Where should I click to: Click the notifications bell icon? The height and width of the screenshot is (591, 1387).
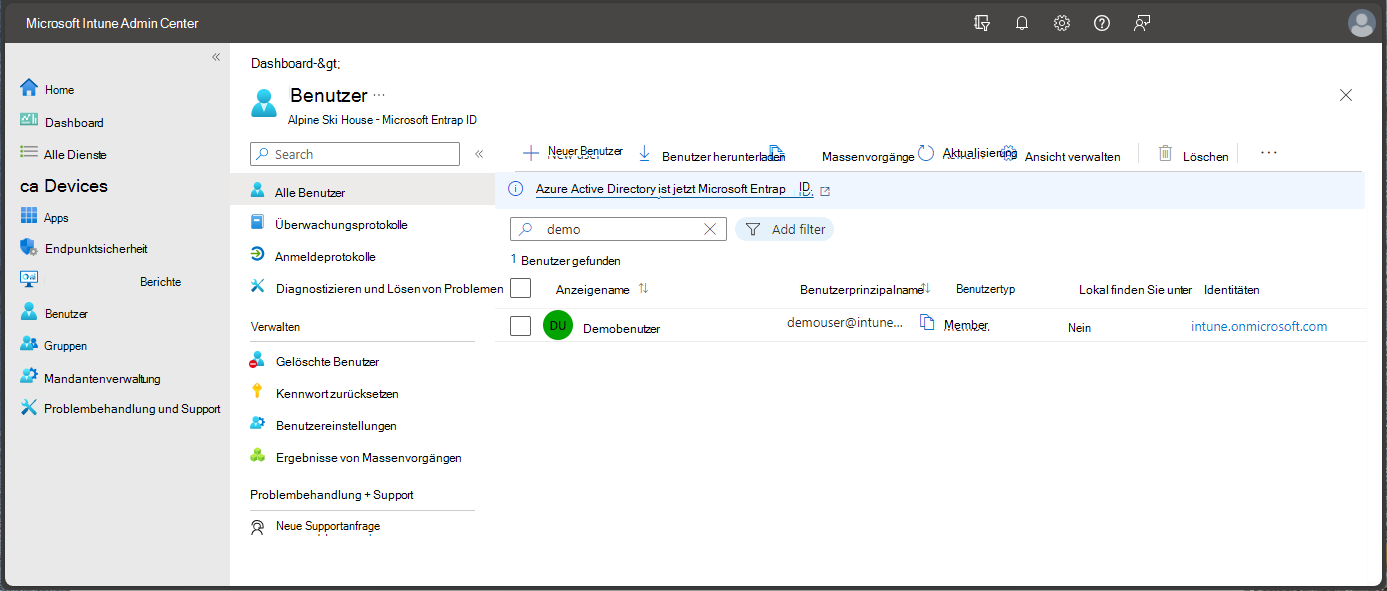click(x=1021, y=23)
